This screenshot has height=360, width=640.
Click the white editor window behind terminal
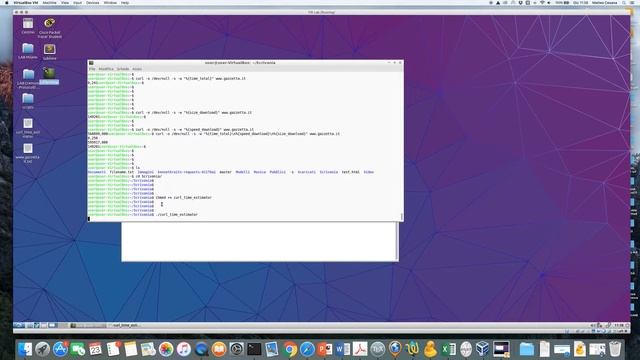pyautogui.click(x=260, y=241)
